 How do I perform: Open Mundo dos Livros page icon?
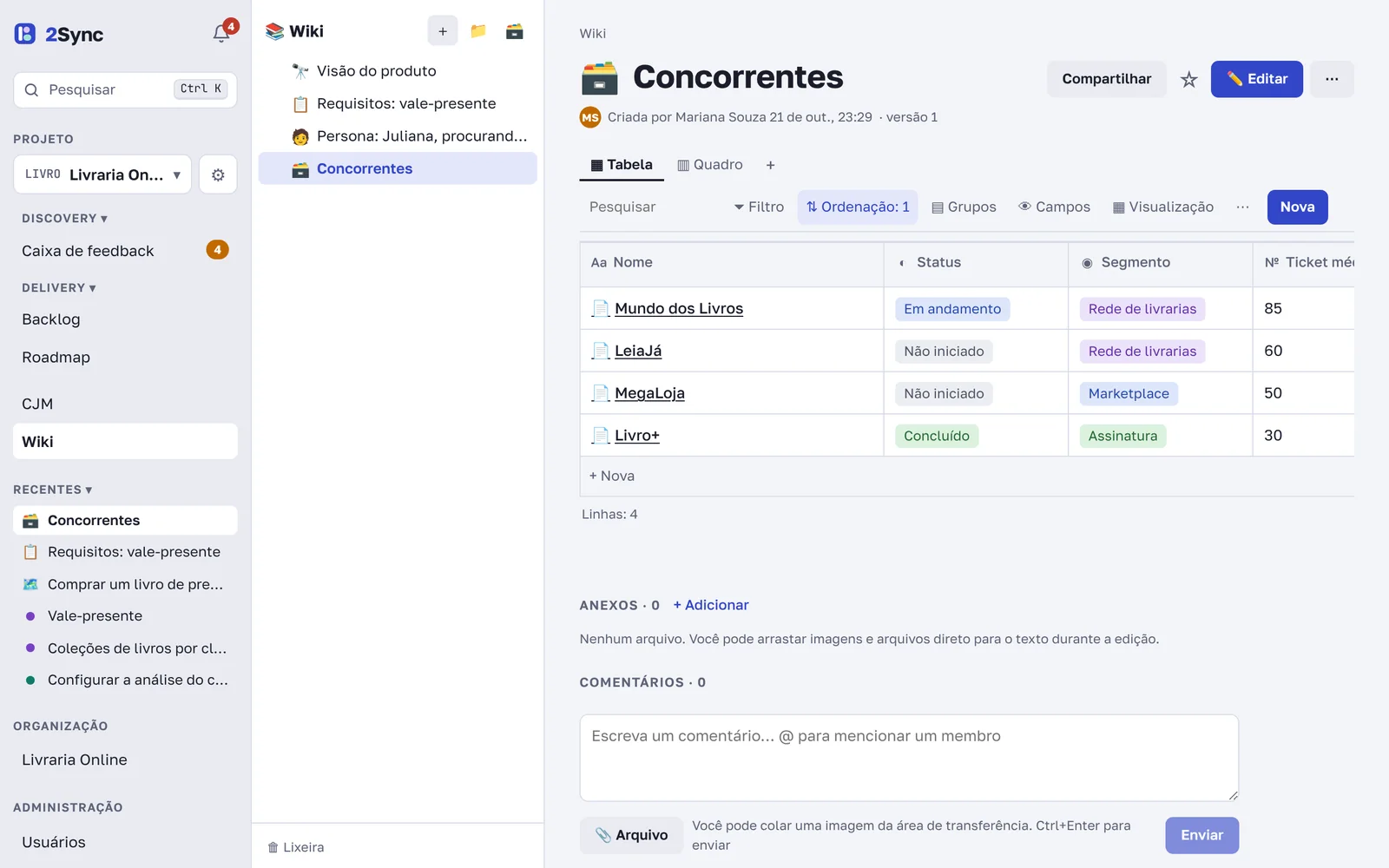600,308
